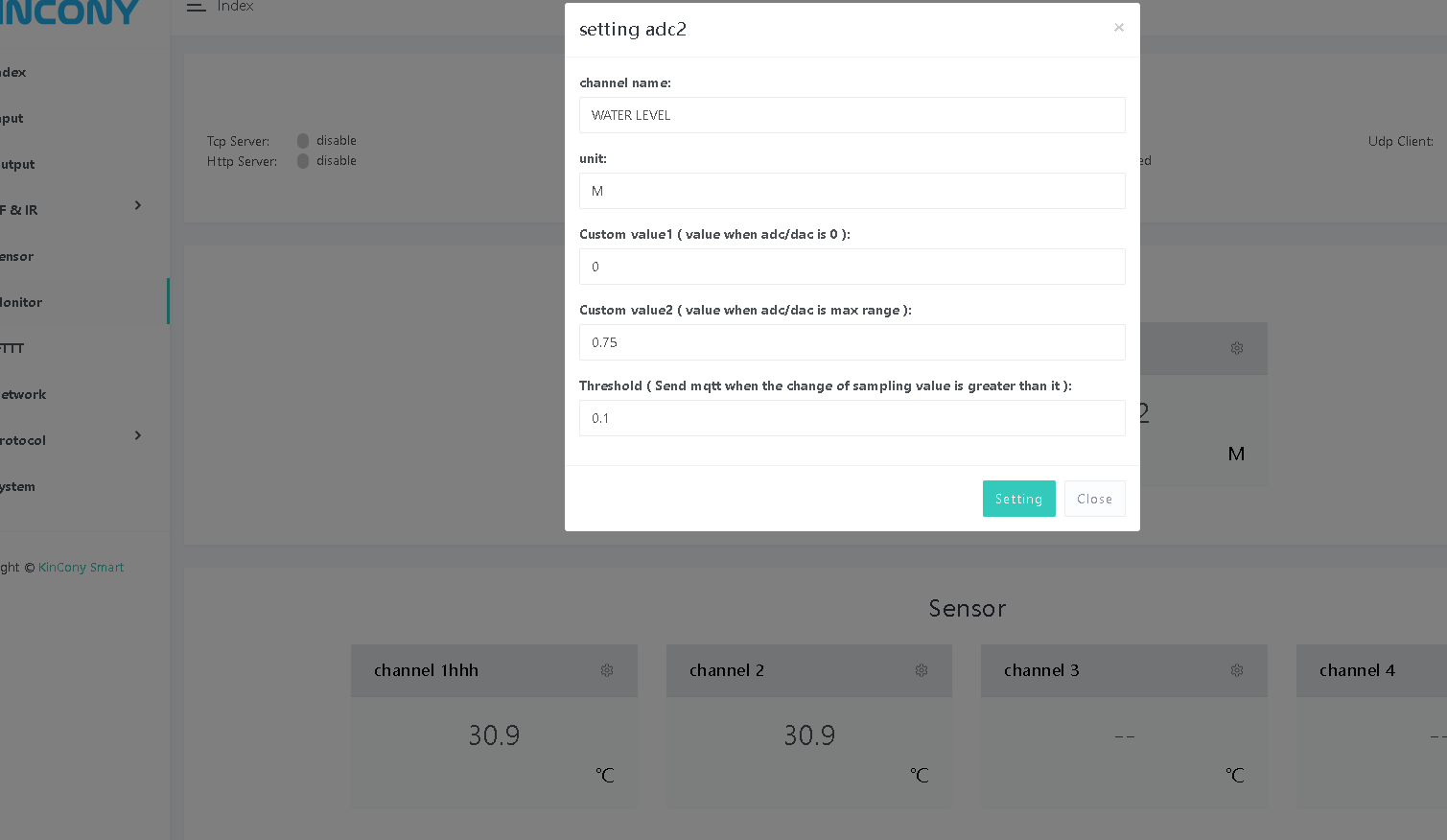Expand the RF & IR submenu arrow
1447x840 pixels.
(x=138, y=205)
